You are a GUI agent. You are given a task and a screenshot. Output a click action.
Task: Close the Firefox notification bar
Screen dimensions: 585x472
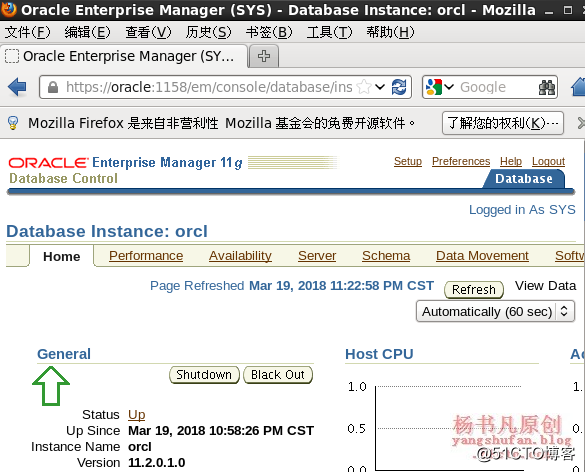[581, 123]
